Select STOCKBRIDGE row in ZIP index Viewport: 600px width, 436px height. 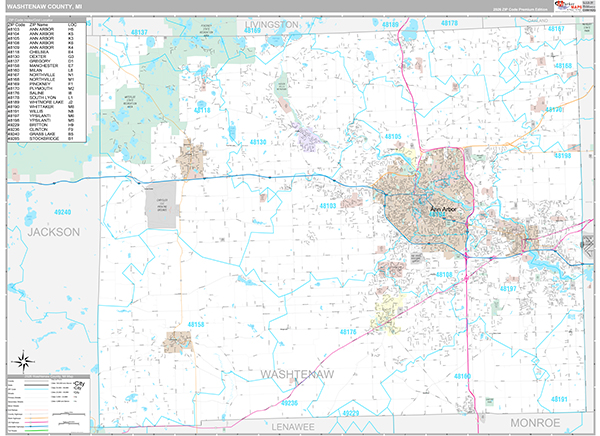pos(40,138)
